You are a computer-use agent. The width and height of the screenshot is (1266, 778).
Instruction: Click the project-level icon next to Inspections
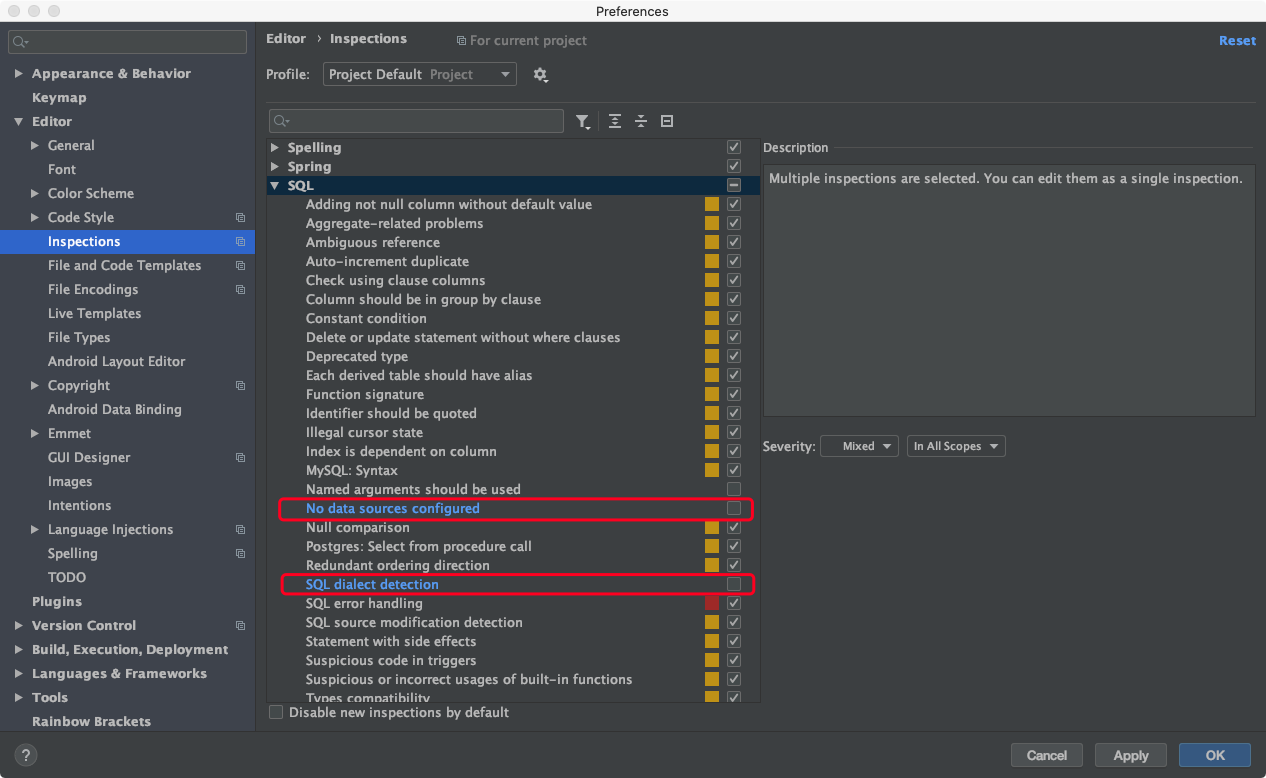[240, 242]
